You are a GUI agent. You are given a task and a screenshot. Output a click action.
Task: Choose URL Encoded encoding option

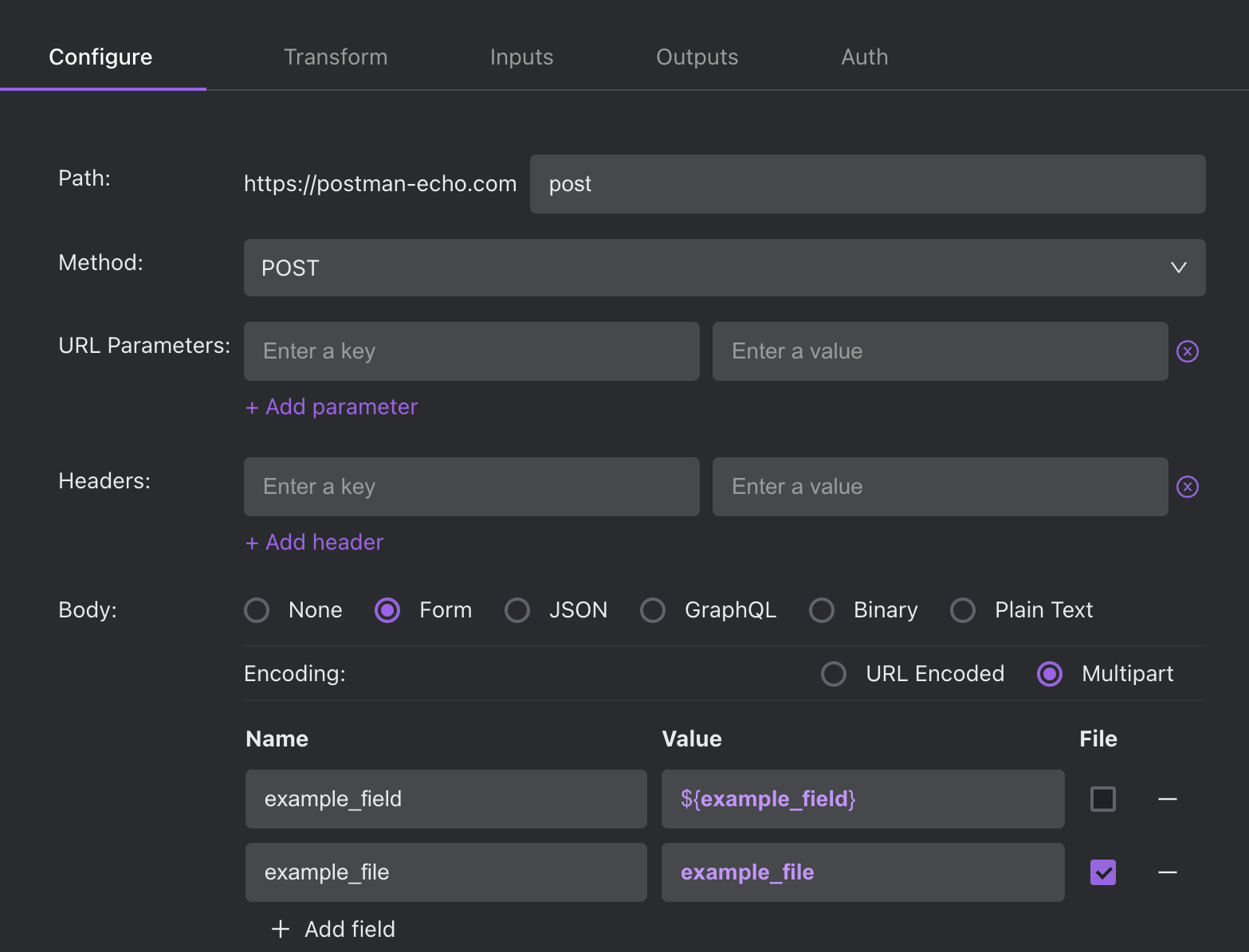pos(834,674)
